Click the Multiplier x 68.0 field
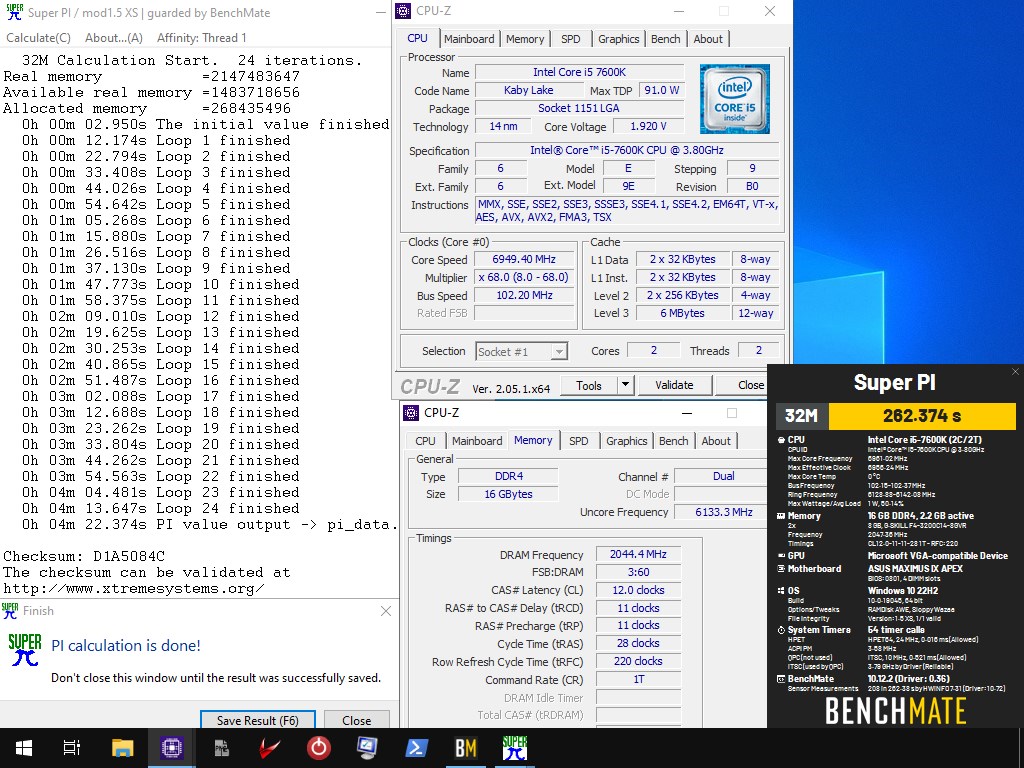The height and width of the screenshot is (768, 1024). point(524,277)
